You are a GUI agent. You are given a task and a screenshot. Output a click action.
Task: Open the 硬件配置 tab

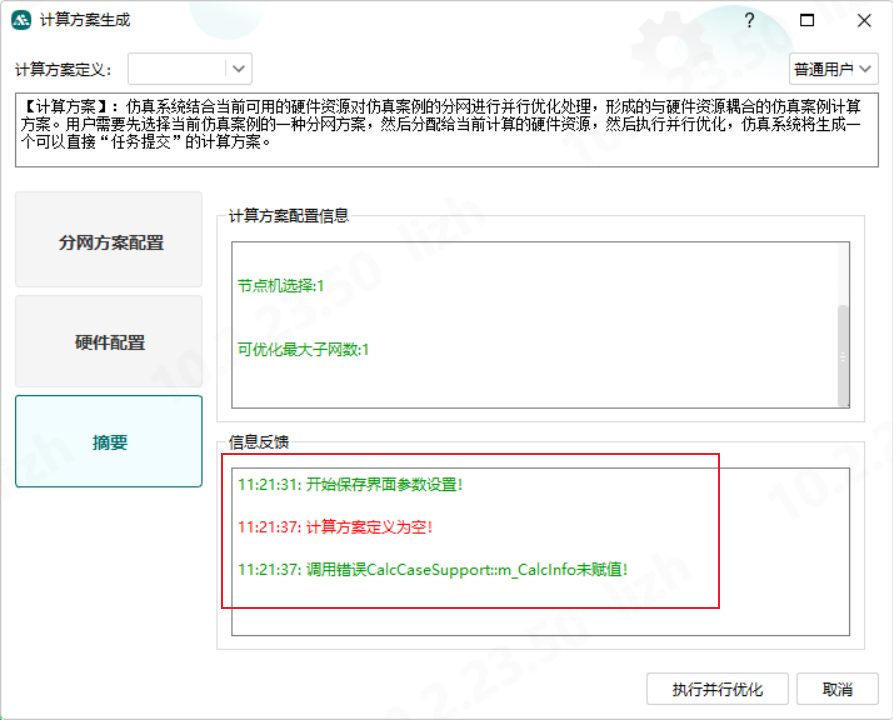(x=109, y=342)
